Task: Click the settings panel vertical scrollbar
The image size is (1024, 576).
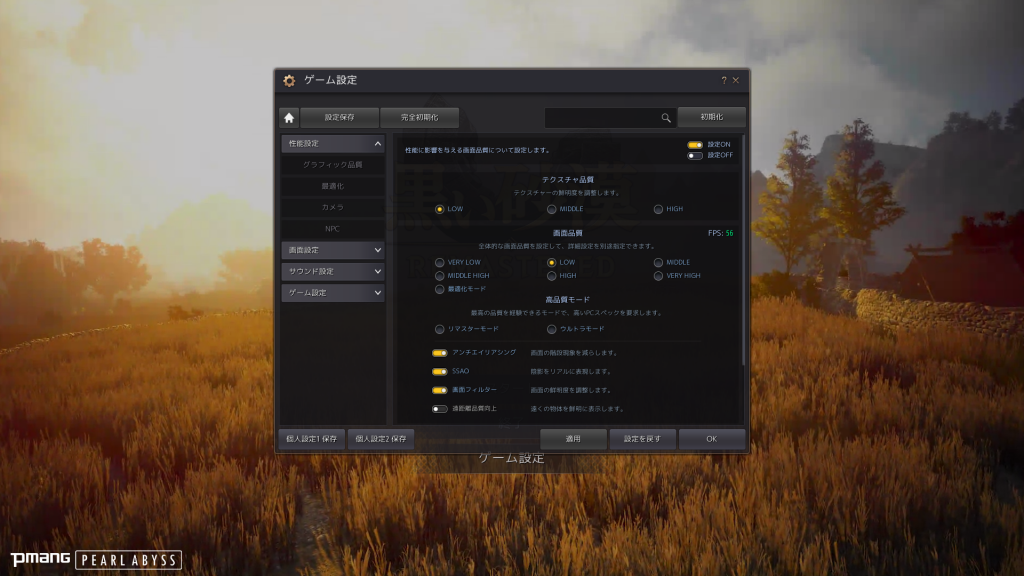Action: pos(743,250)
